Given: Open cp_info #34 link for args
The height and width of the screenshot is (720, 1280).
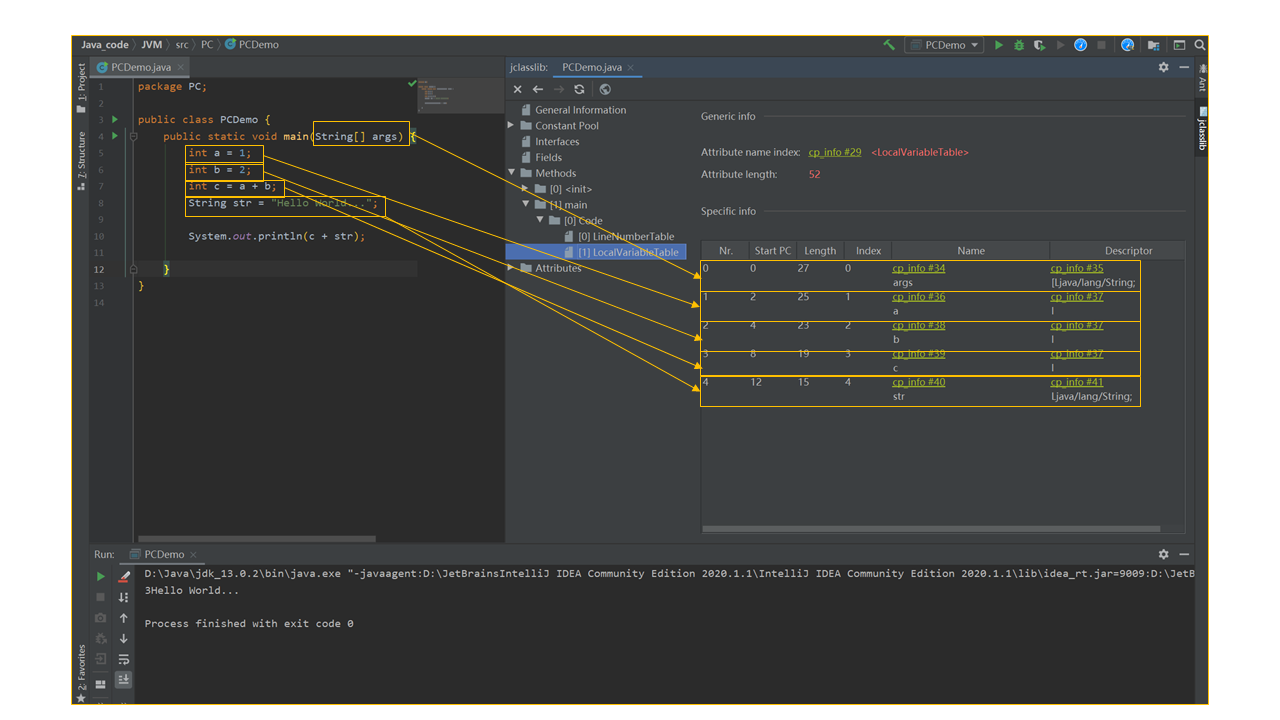Looking at the screenshot, I should click(919, 268).
